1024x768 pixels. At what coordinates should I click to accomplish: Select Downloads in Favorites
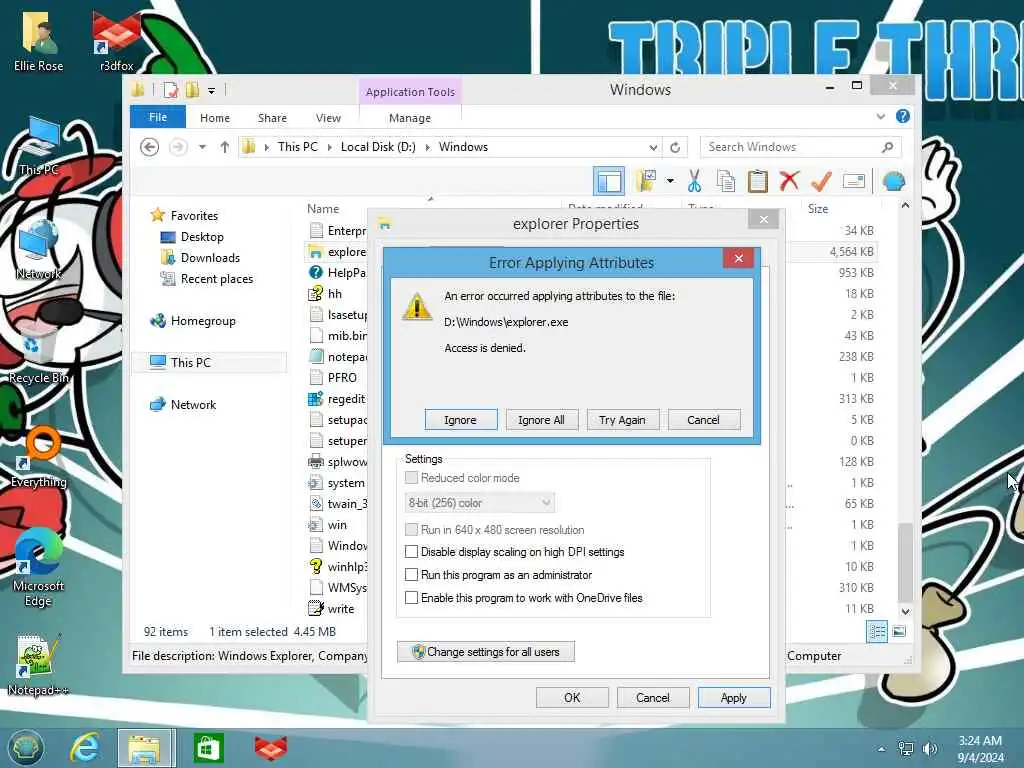210,258
